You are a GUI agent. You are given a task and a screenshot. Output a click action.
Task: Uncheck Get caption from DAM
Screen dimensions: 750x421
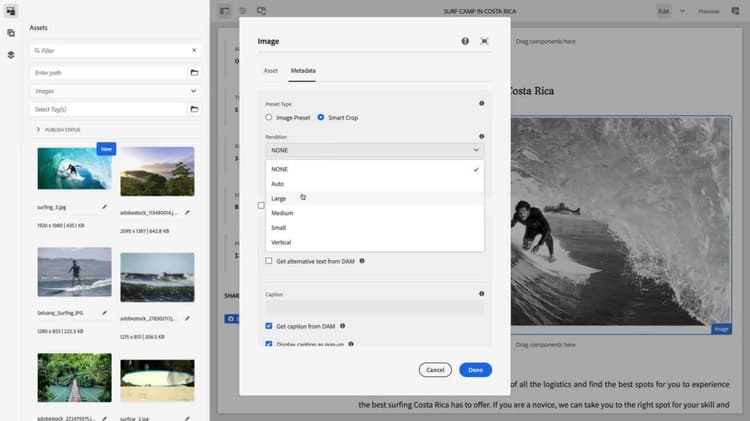pyautogui.click(x=269, y=326)
